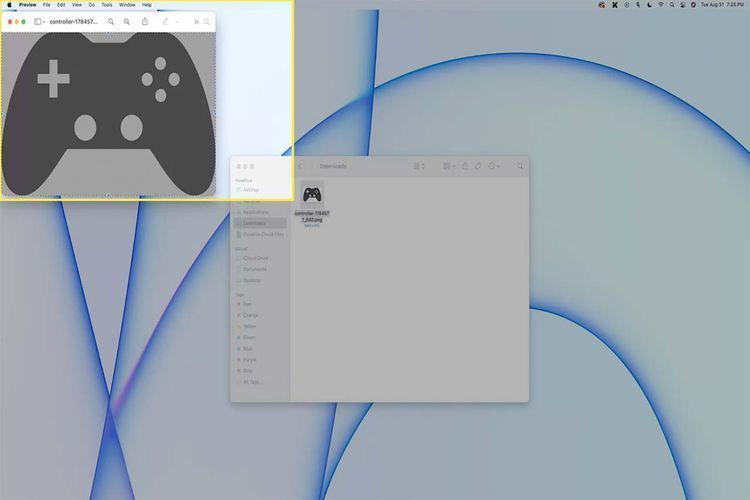Expand the Preview toolbar overflow chevrons
This screenshot has height=500, width=750.
(195, 21)
